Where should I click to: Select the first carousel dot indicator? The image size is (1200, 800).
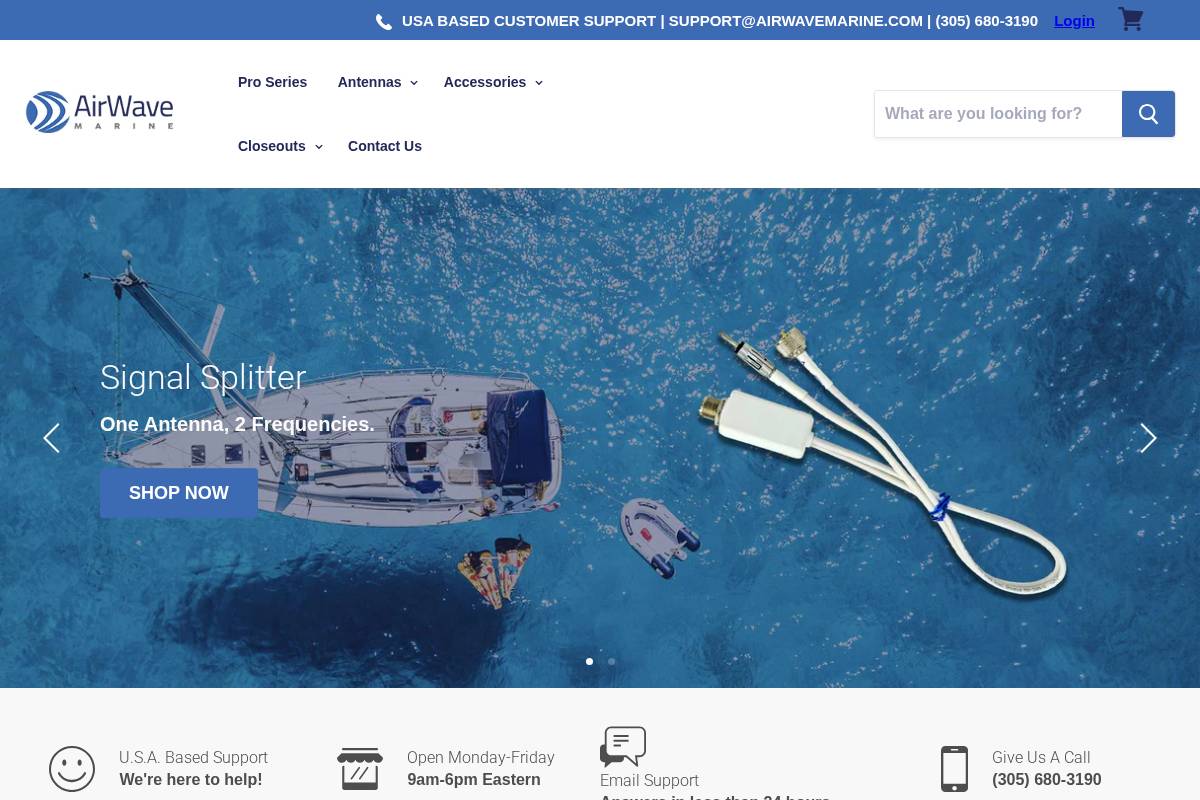(589, 661)
